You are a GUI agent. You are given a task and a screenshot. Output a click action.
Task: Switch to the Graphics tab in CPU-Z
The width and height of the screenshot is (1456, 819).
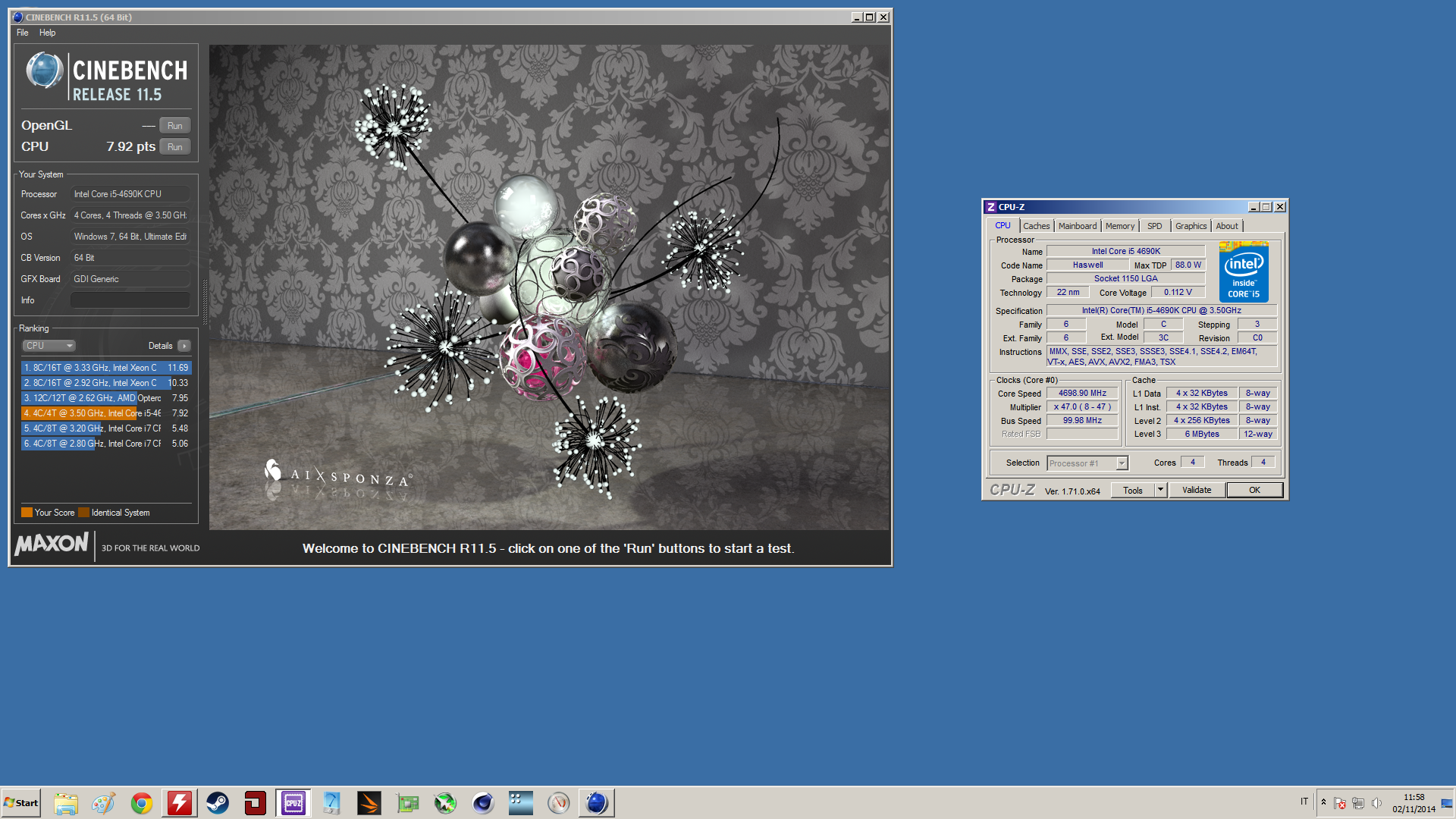1191,226
